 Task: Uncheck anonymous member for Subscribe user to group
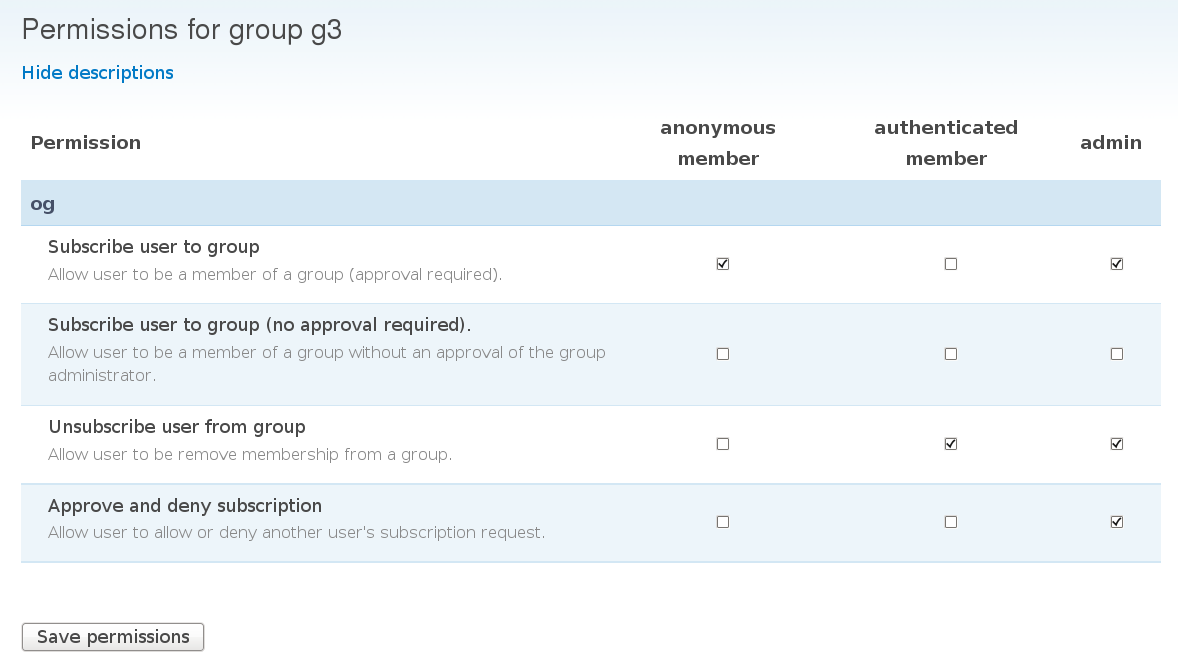coord(723,264)
